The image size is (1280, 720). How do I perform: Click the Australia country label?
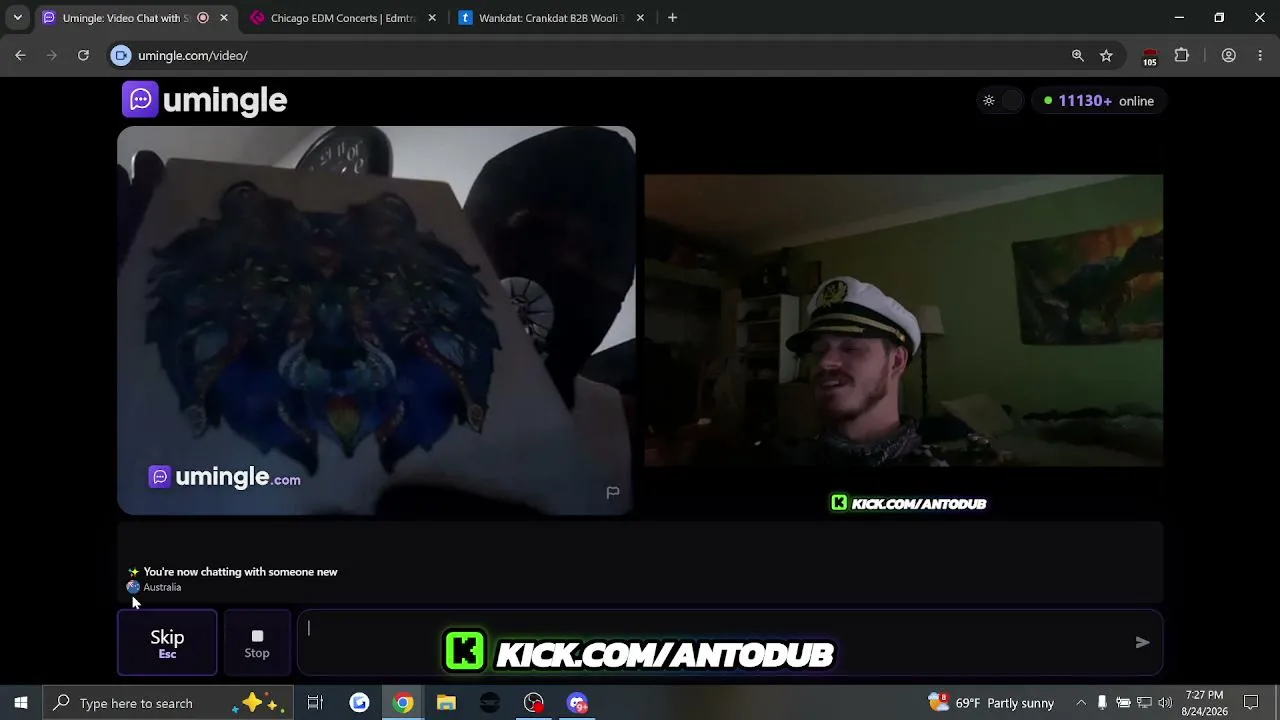pyautogui.click(x=162, y=587)
